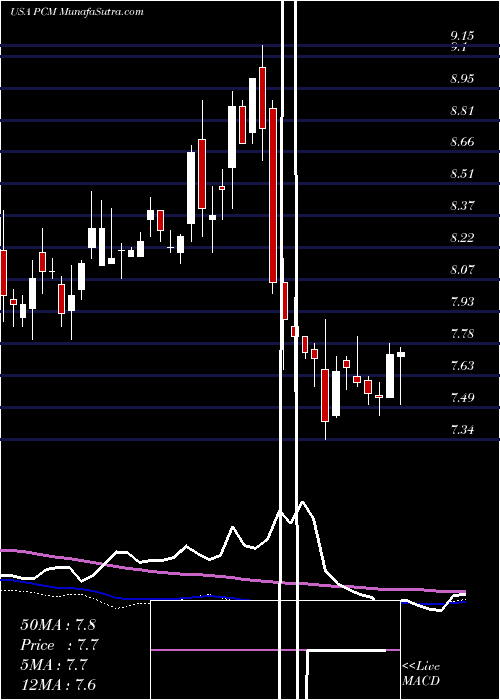The width and height of the screenshot is (500, 700).
Task: Click the red candle at the chart's peak
Action: coord(262,98)
